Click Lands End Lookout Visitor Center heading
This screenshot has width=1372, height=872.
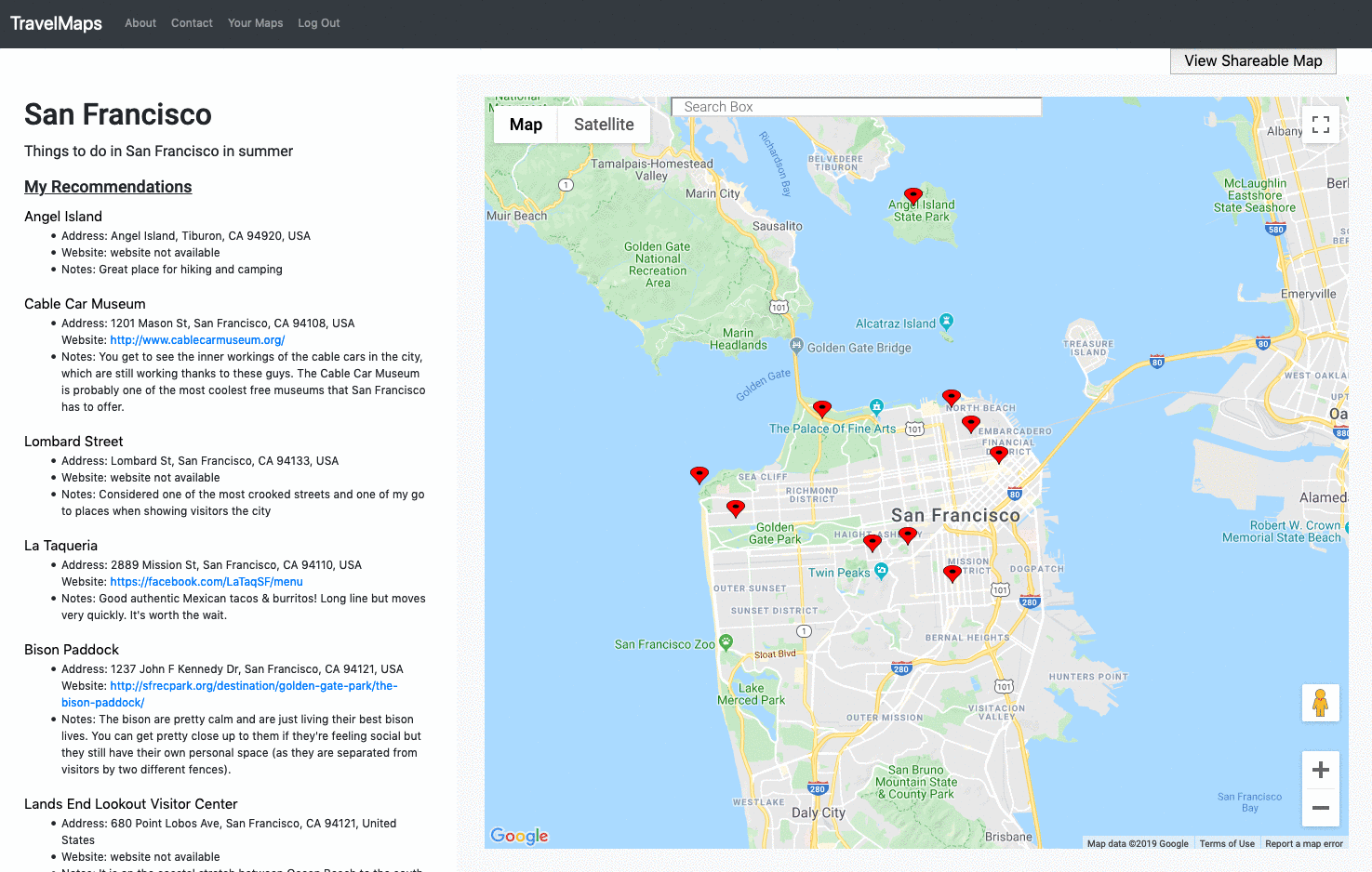tap(131, 804)
